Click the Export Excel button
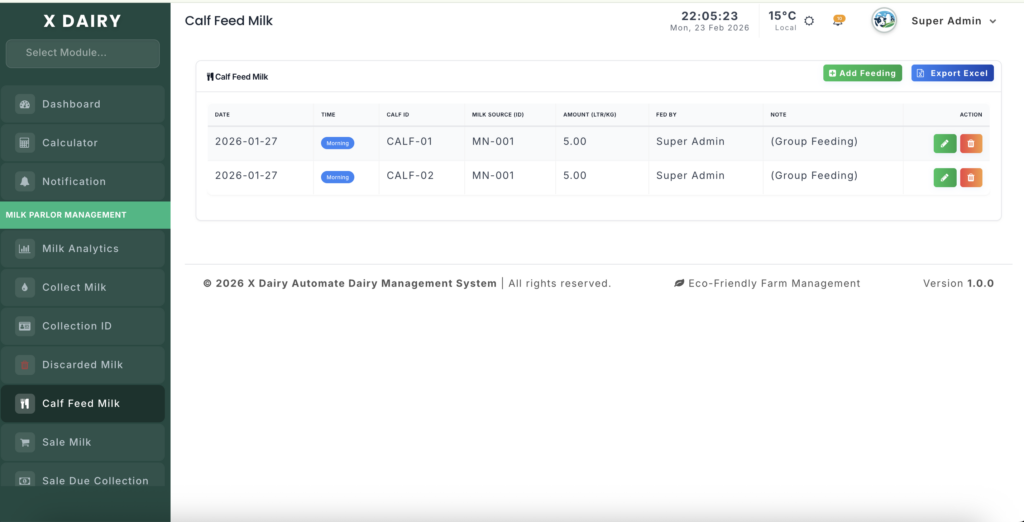The height and width of the screenshot is (522, 1024). 952,73
